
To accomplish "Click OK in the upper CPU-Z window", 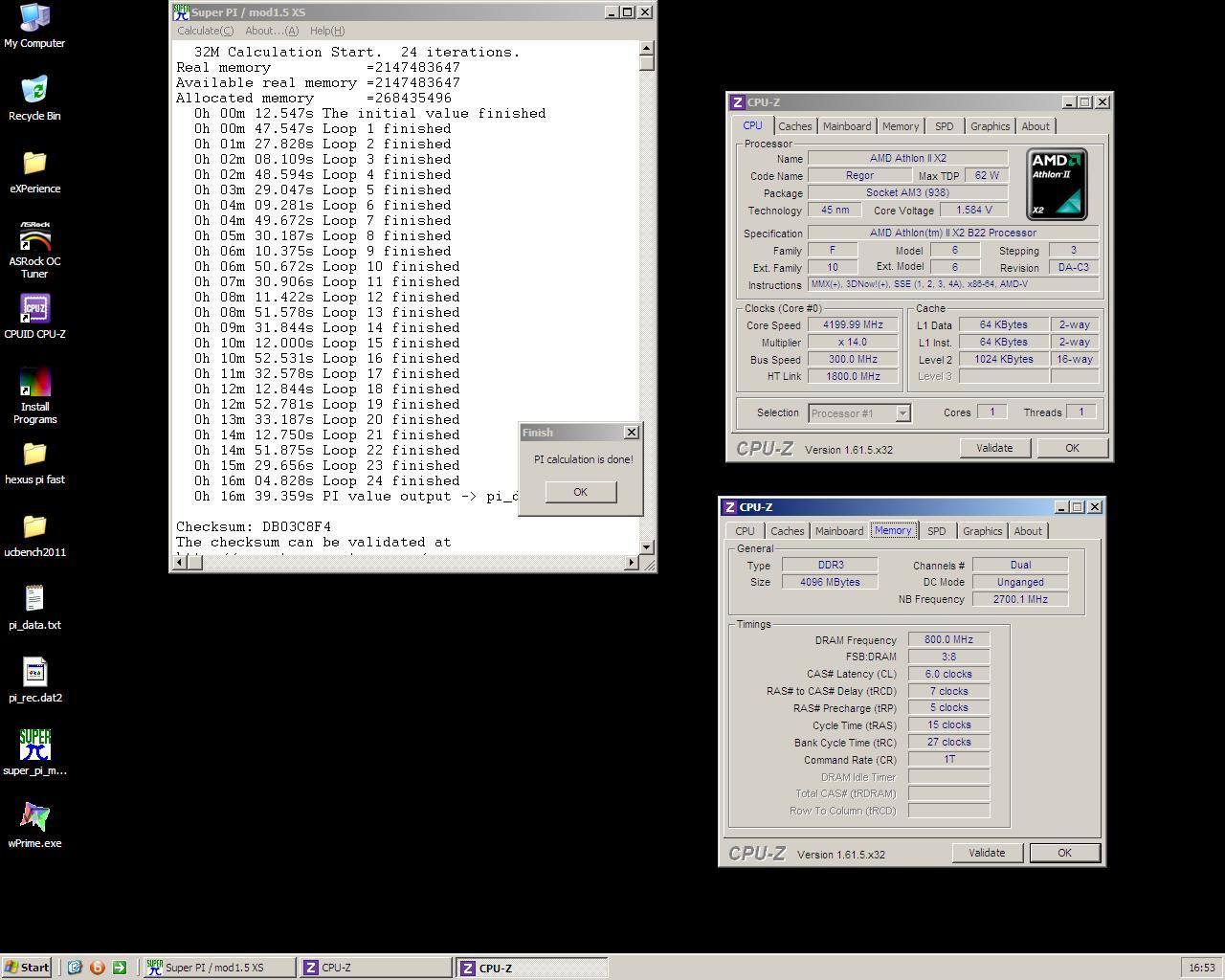I will tap(1072, 448).
